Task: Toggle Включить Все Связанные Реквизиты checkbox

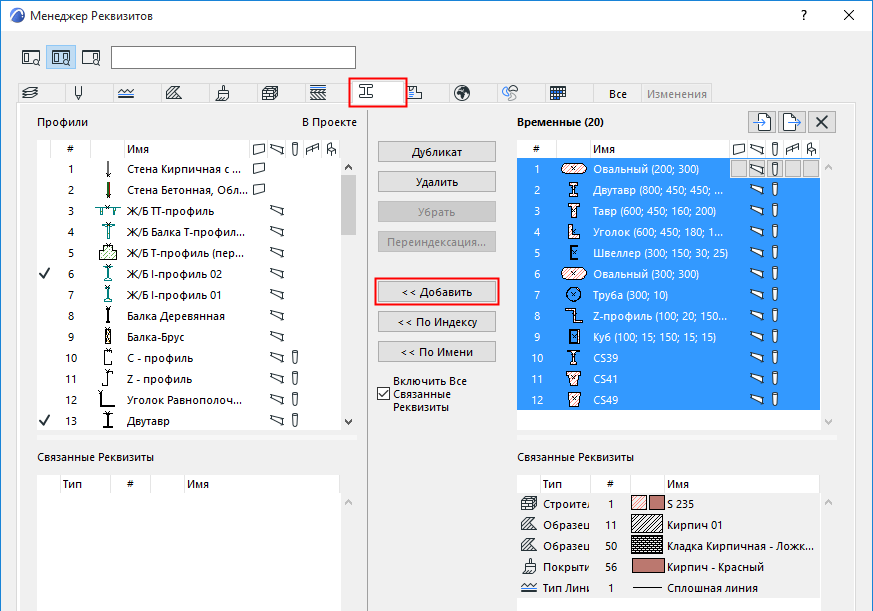Action: (x=384, y=394)
